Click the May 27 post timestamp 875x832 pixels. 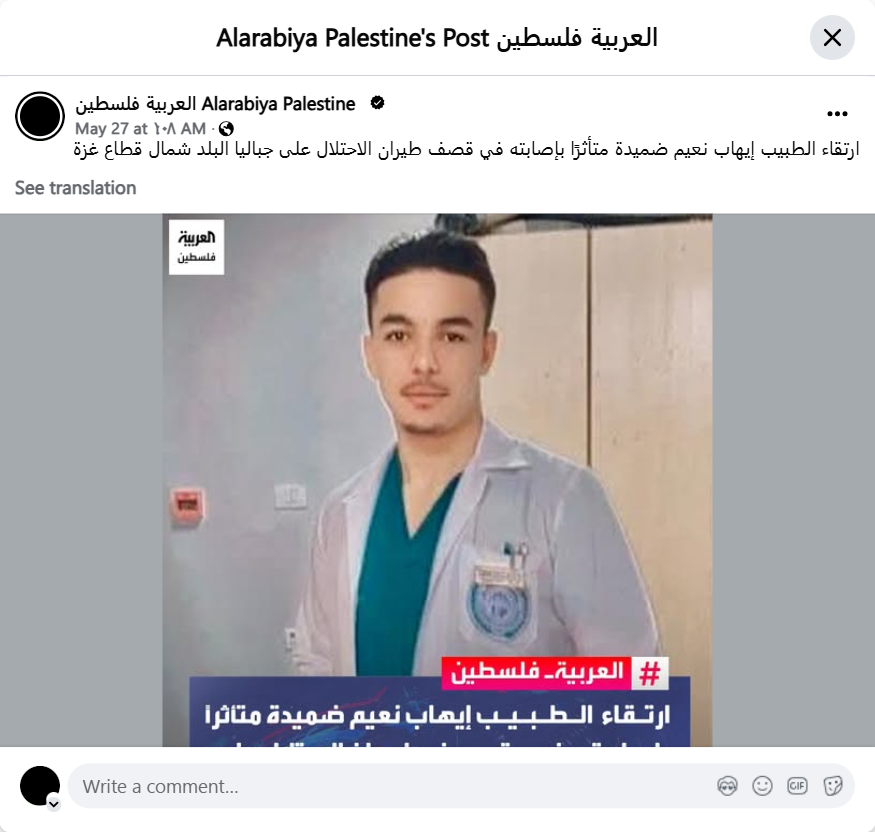coord(141,129)
